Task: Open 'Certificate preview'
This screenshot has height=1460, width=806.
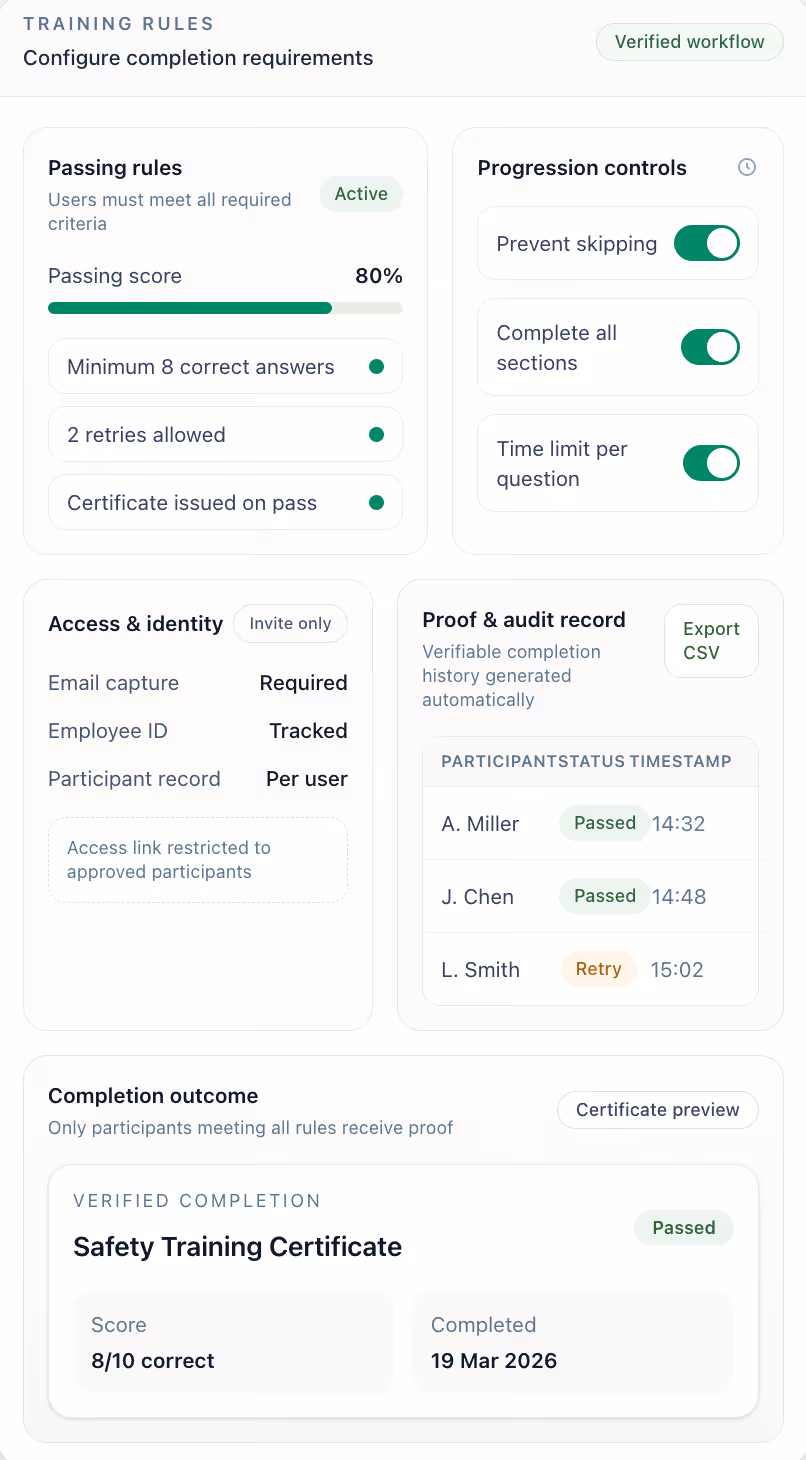Action: point(657,1110)
